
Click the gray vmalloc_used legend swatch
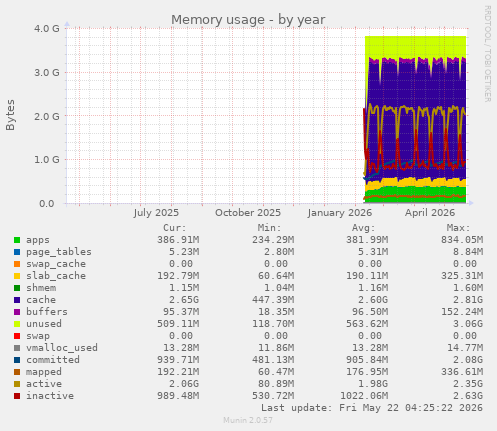pos(17,348)
